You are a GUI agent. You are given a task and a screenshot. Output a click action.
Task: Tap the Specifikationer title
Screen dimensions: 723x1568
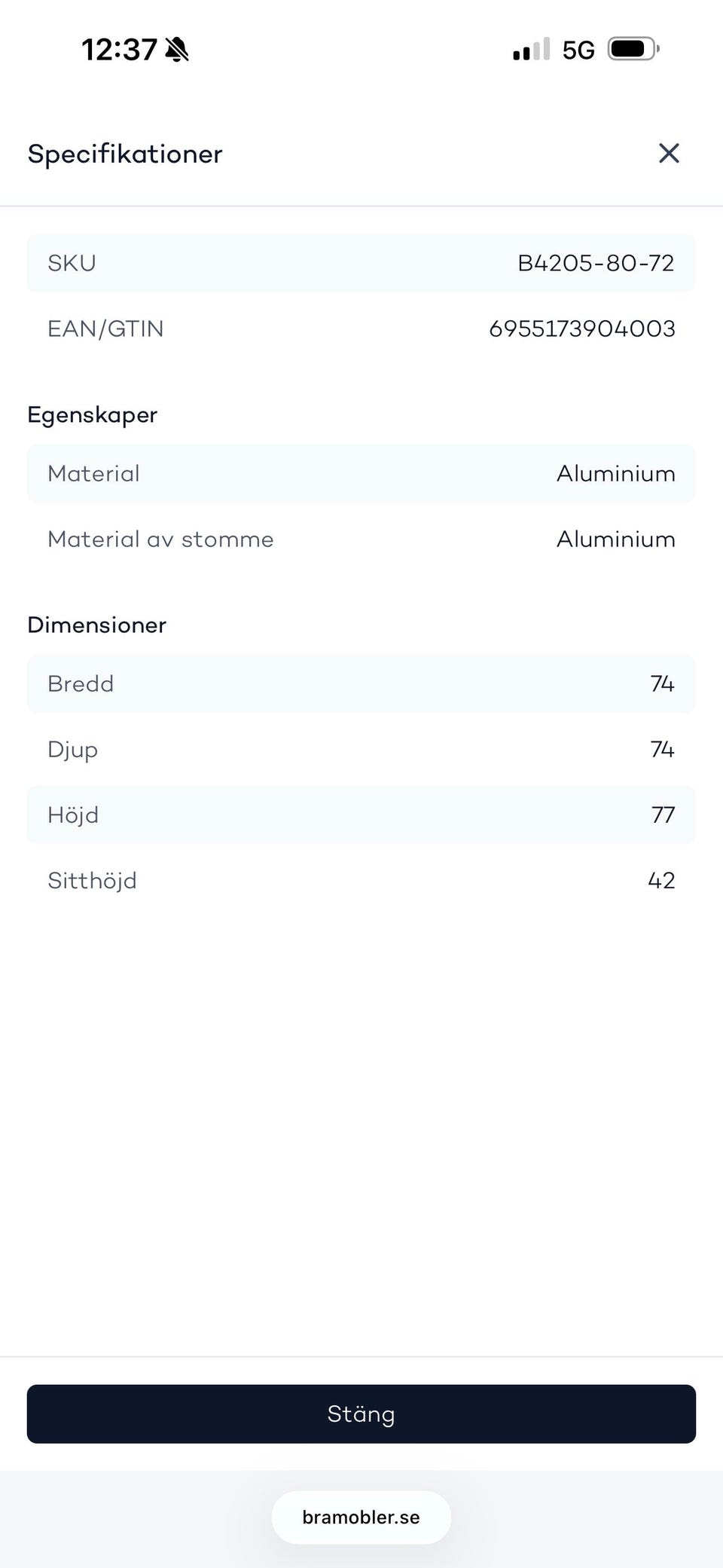[x=125, y=154]
